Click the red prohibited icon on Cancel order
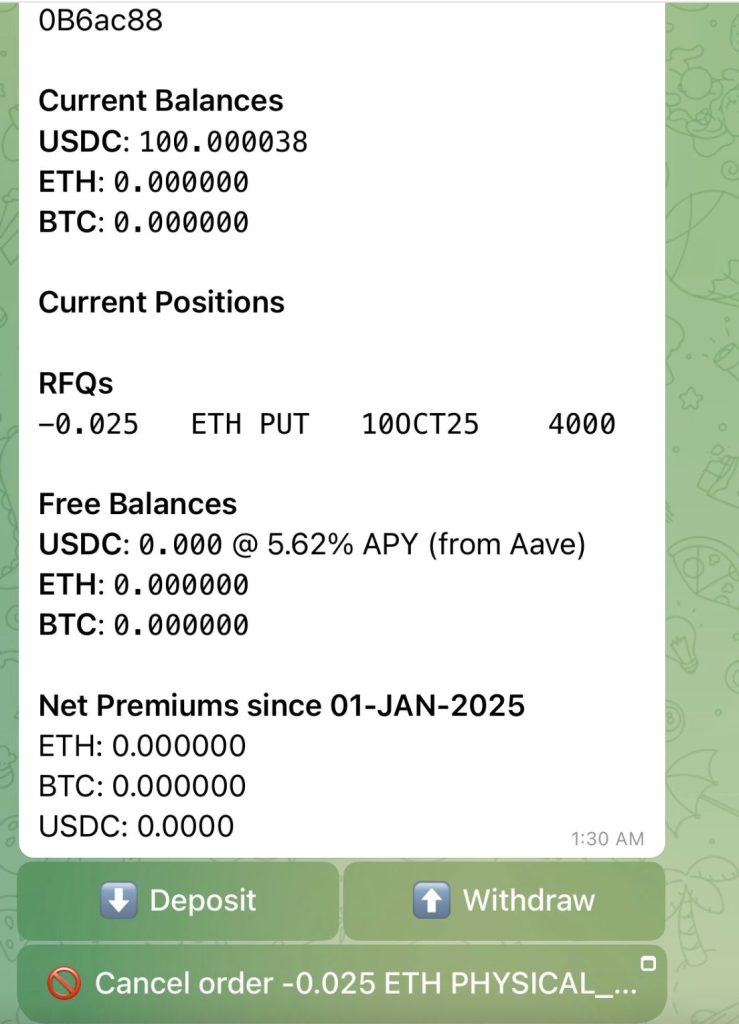739x1024 pixels. [x=64, y=984]
